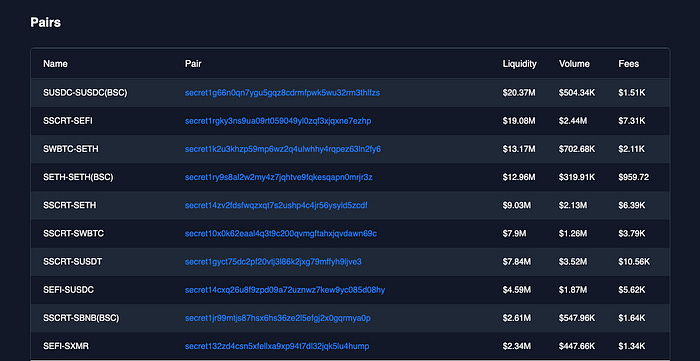Click the Pairs section heading
This screenshot has height=361, width=700.
pyautogui.click(x=46, y=22)
